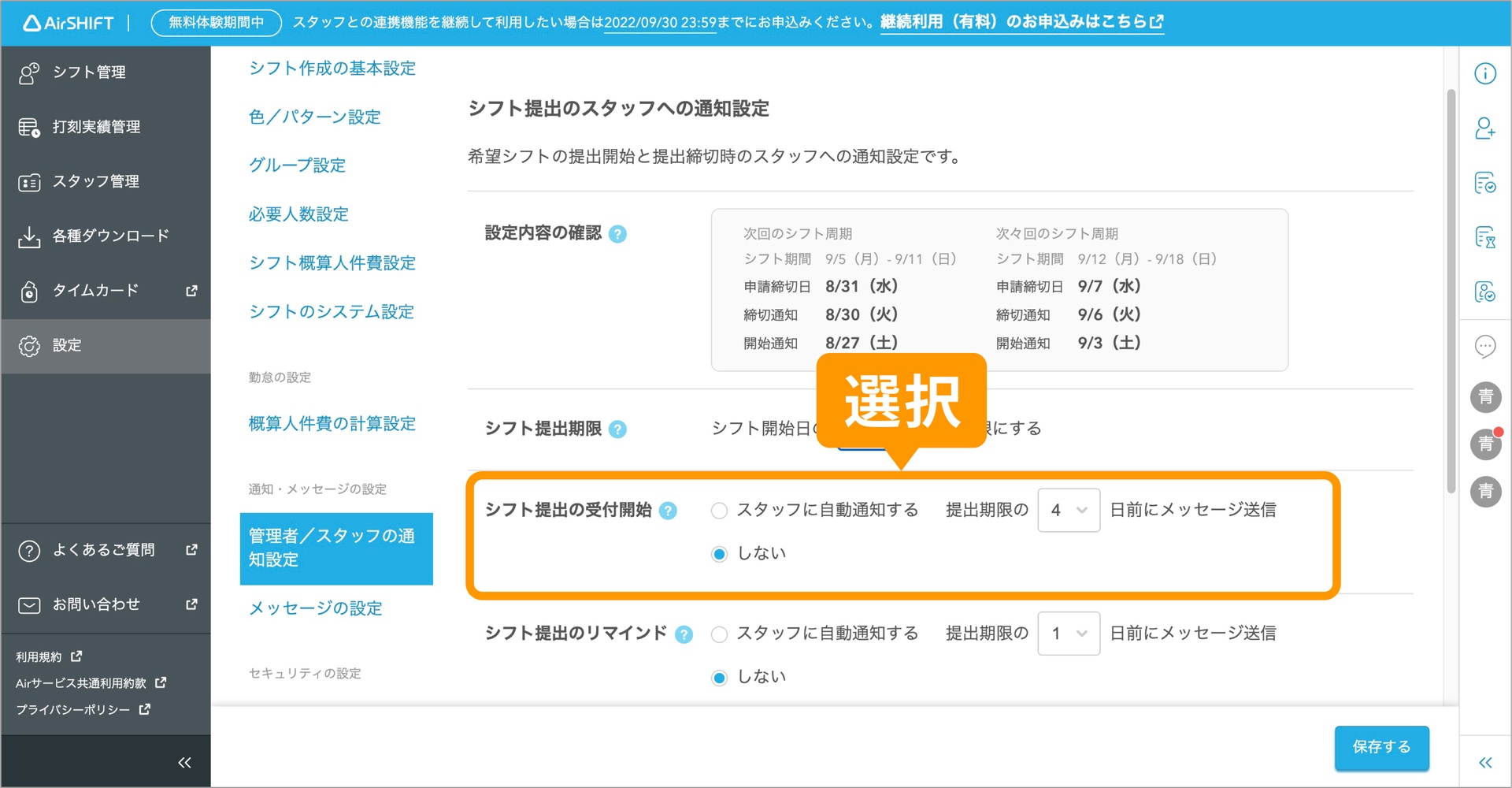Viewport: 1512px width, 788px height.
Task: Switch to メッセージの設定 menu item
Action: tap(315, 608)
